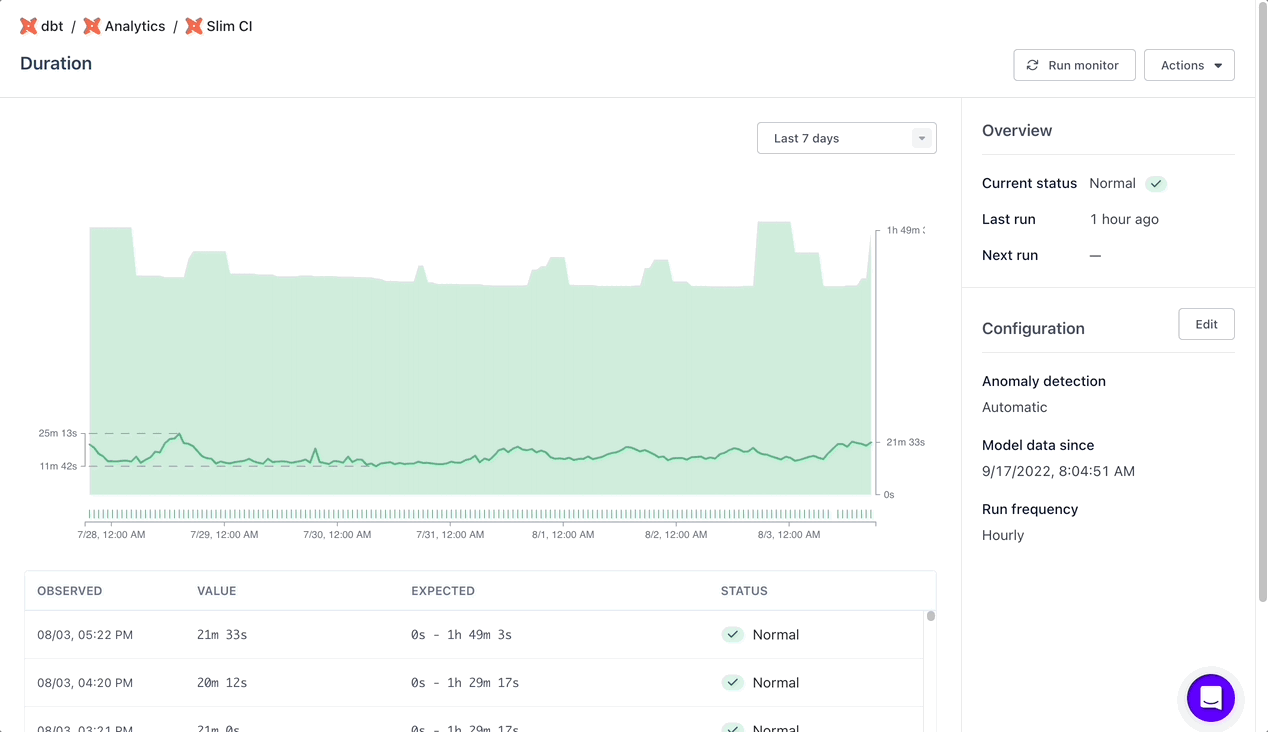Viewport: 1268px width, 732px height.
Task: Click the Analytics breadcrumb logo icon
Action: point(92,26)
